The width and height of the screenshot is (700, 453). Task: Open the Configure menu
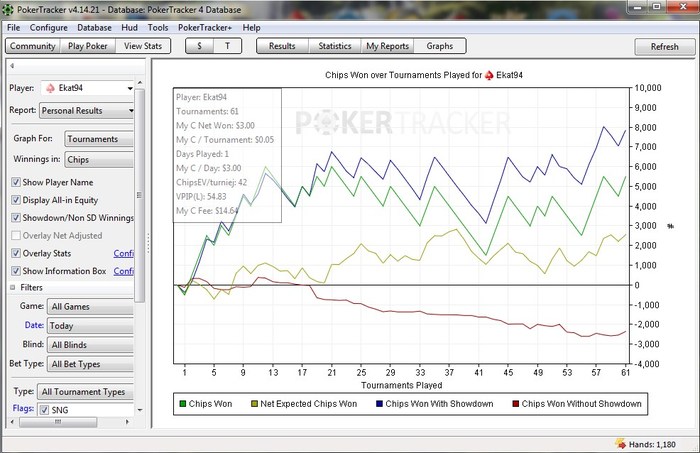click(49, 28)
